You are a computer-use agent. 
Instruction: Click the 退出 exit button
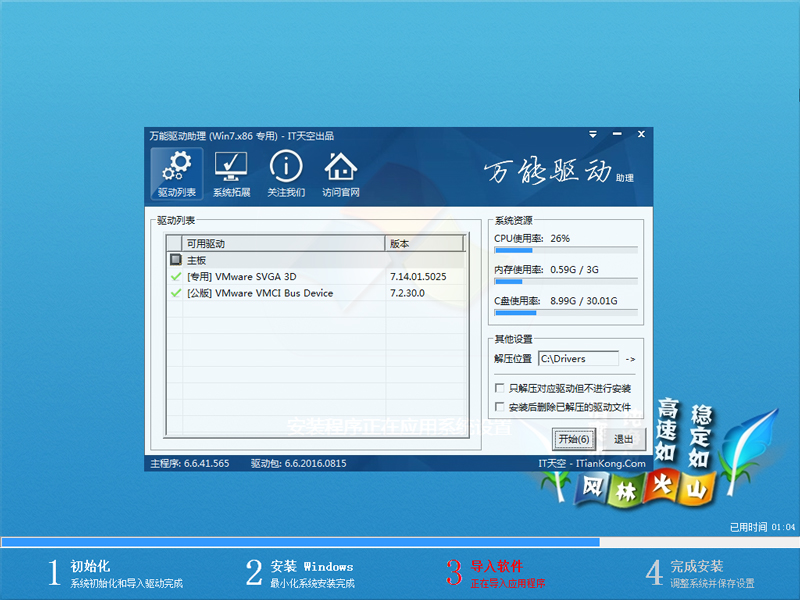pos(623,439)
